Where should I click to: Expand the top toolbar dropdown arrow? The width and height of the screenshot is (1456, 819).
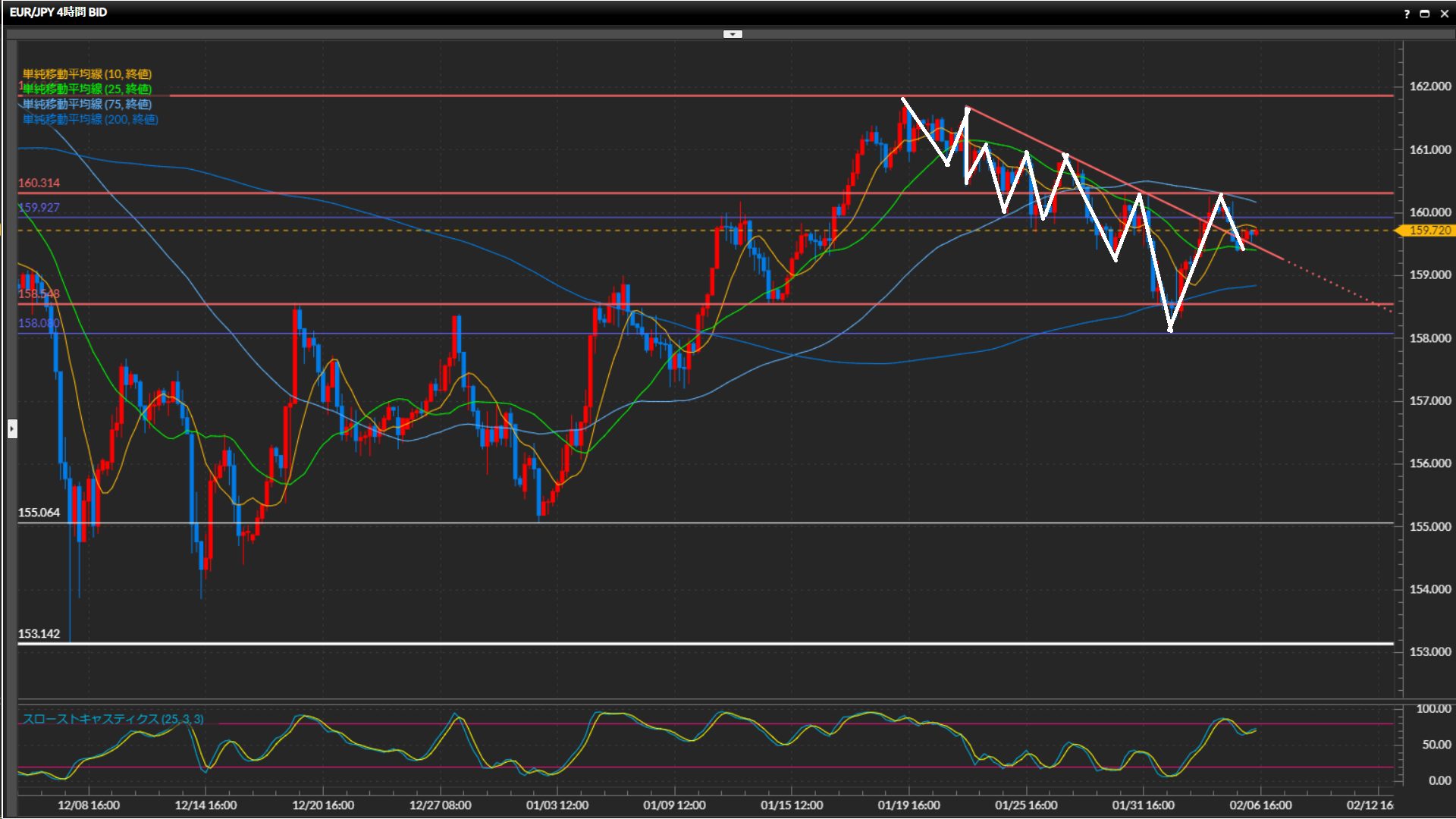pos(733,34)
